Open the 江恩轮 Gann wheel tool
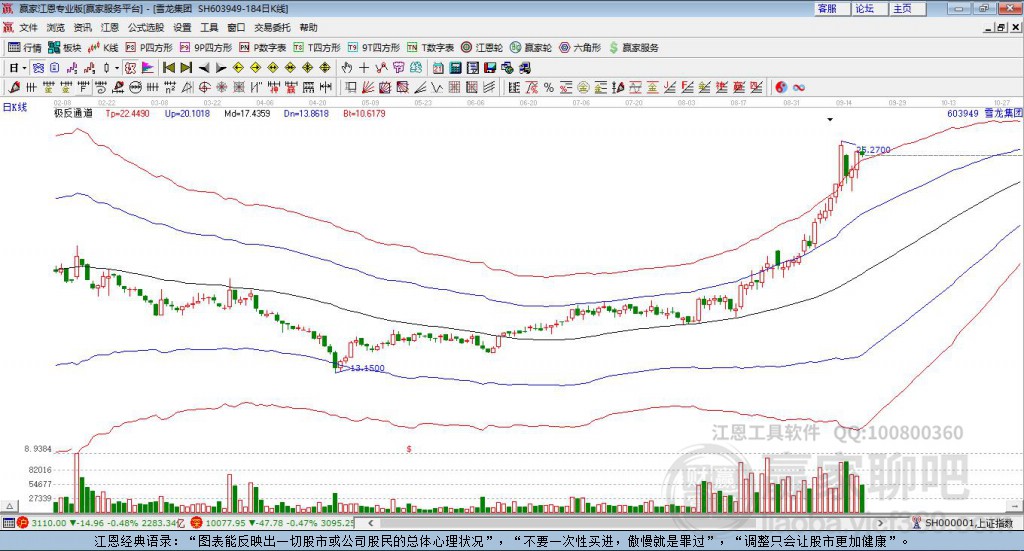Image resolution: width=1024 pixels, height=551 pixels. [x=482, y=48]
